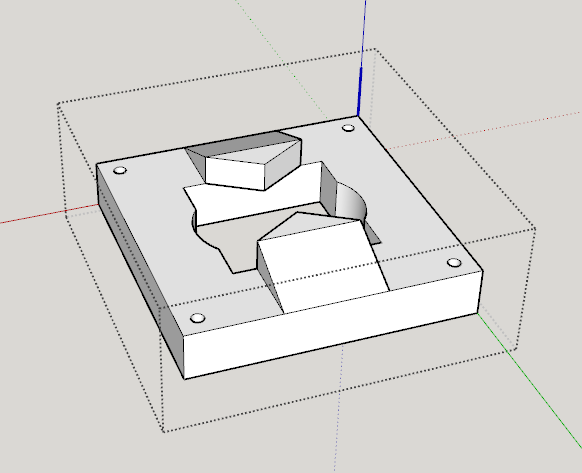582x473 pixels.
Task: Click the dark left side face of the base
Action: pos(141,271)
